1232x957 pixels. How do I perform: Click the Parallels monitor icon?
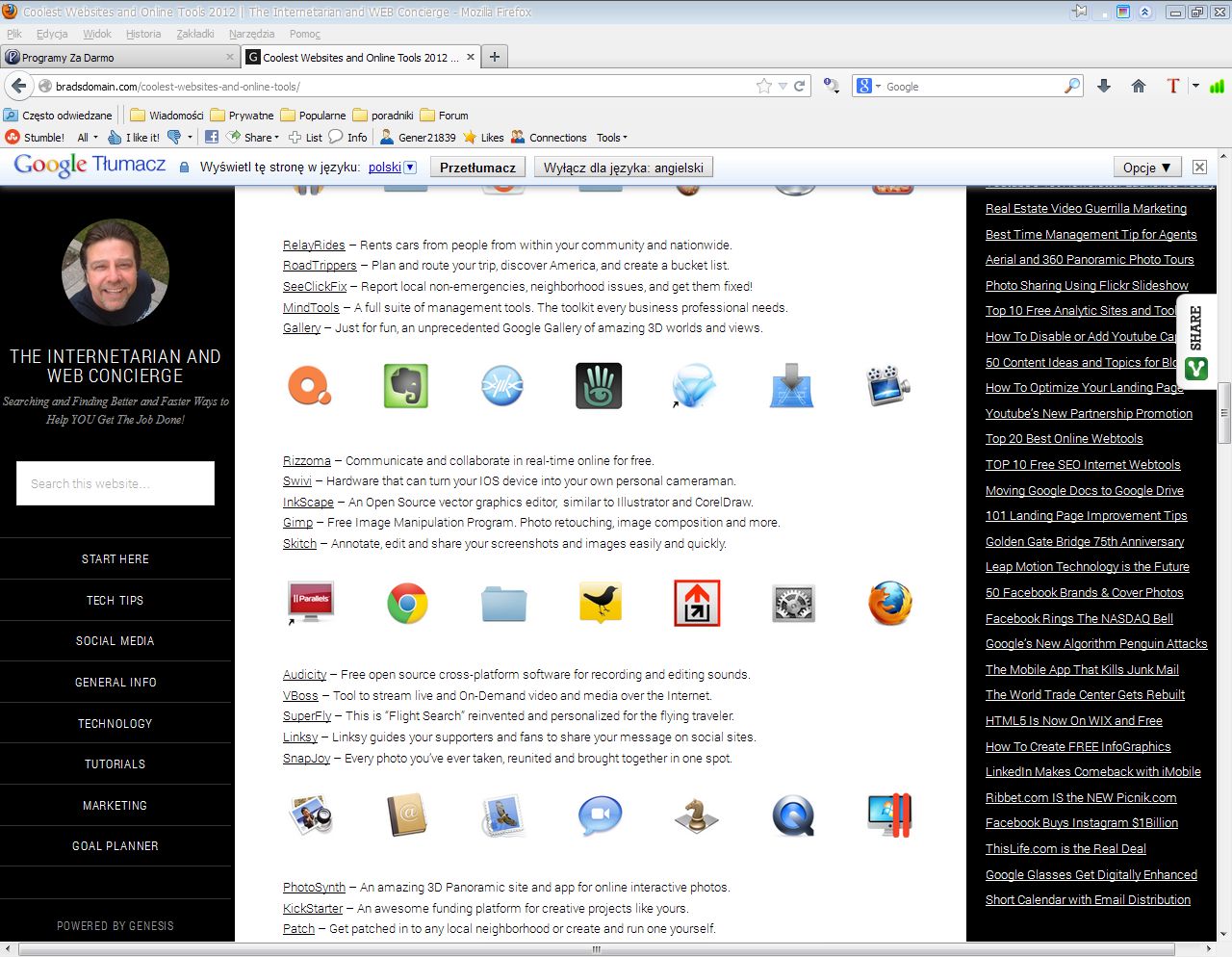[x=310, y=603]
